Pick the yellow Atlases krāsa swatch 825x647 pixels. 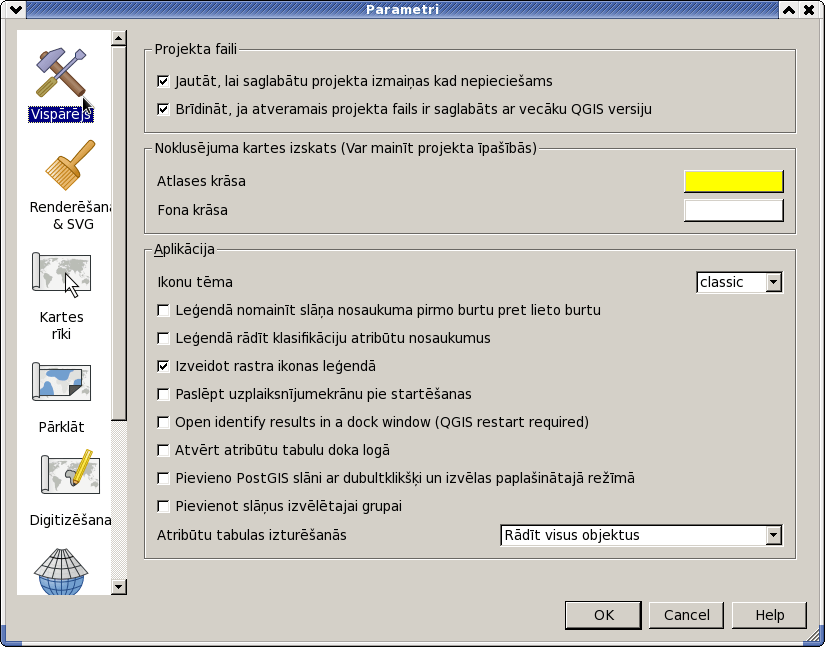point(733,181)
